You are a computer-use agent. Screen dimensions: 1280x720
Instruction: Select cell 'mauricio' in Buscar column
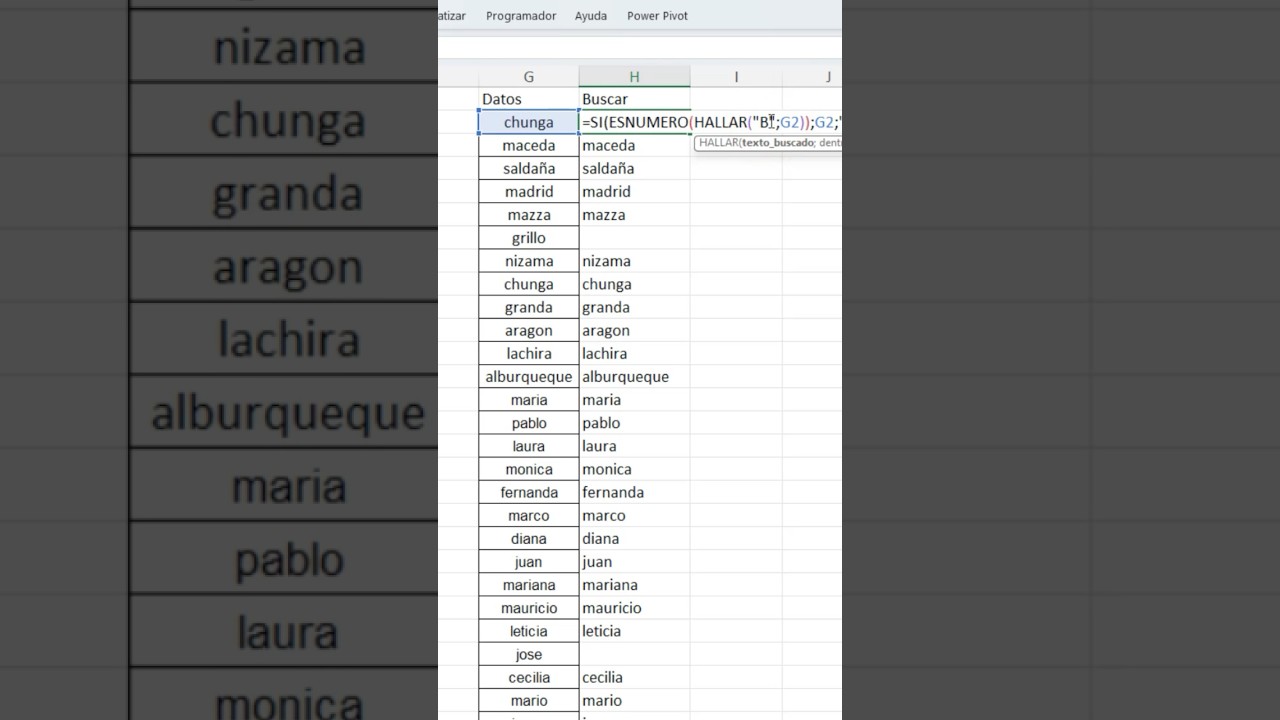click(x=634, y=608)
